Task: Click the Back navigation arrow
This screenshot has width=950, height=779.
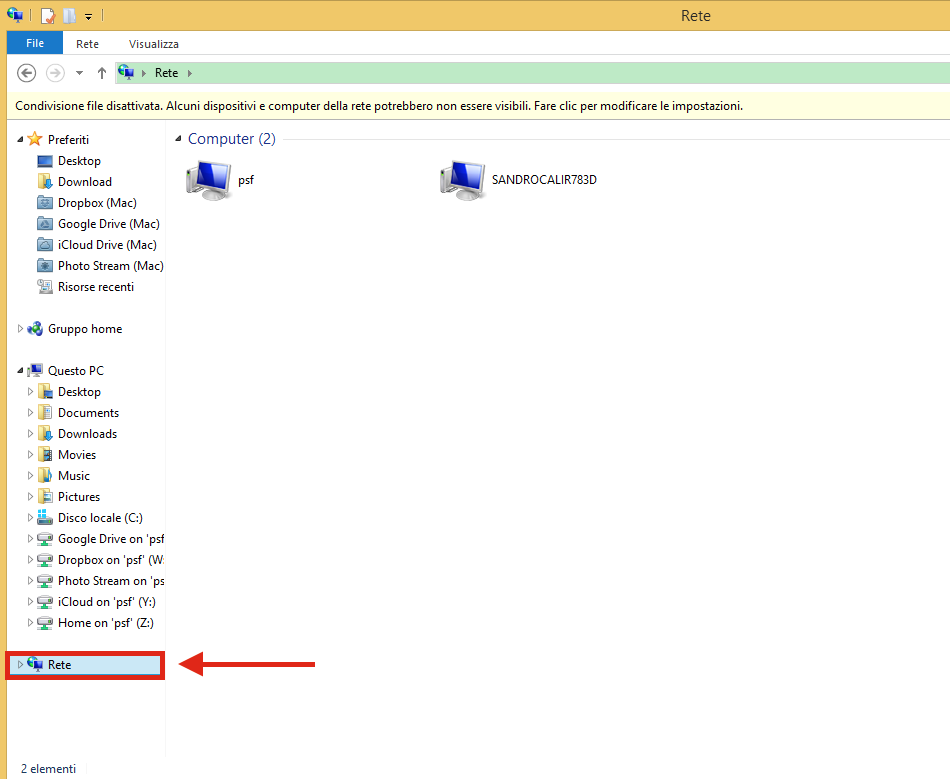Action: click(x=26, y=73)
